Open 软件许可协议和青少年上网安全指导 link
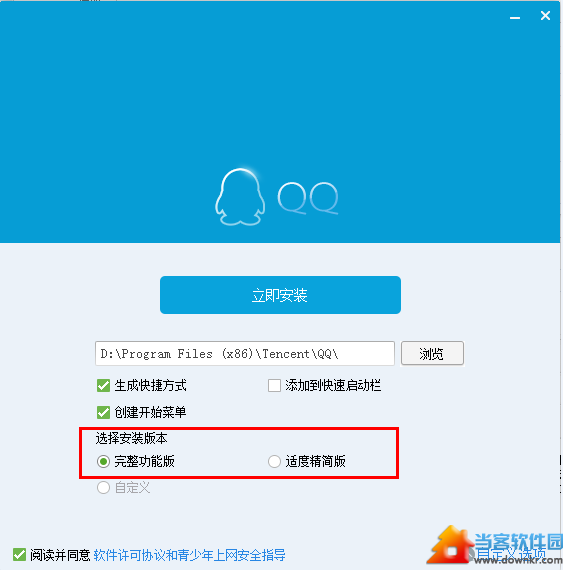563x570 pixels. click(189, 555)
